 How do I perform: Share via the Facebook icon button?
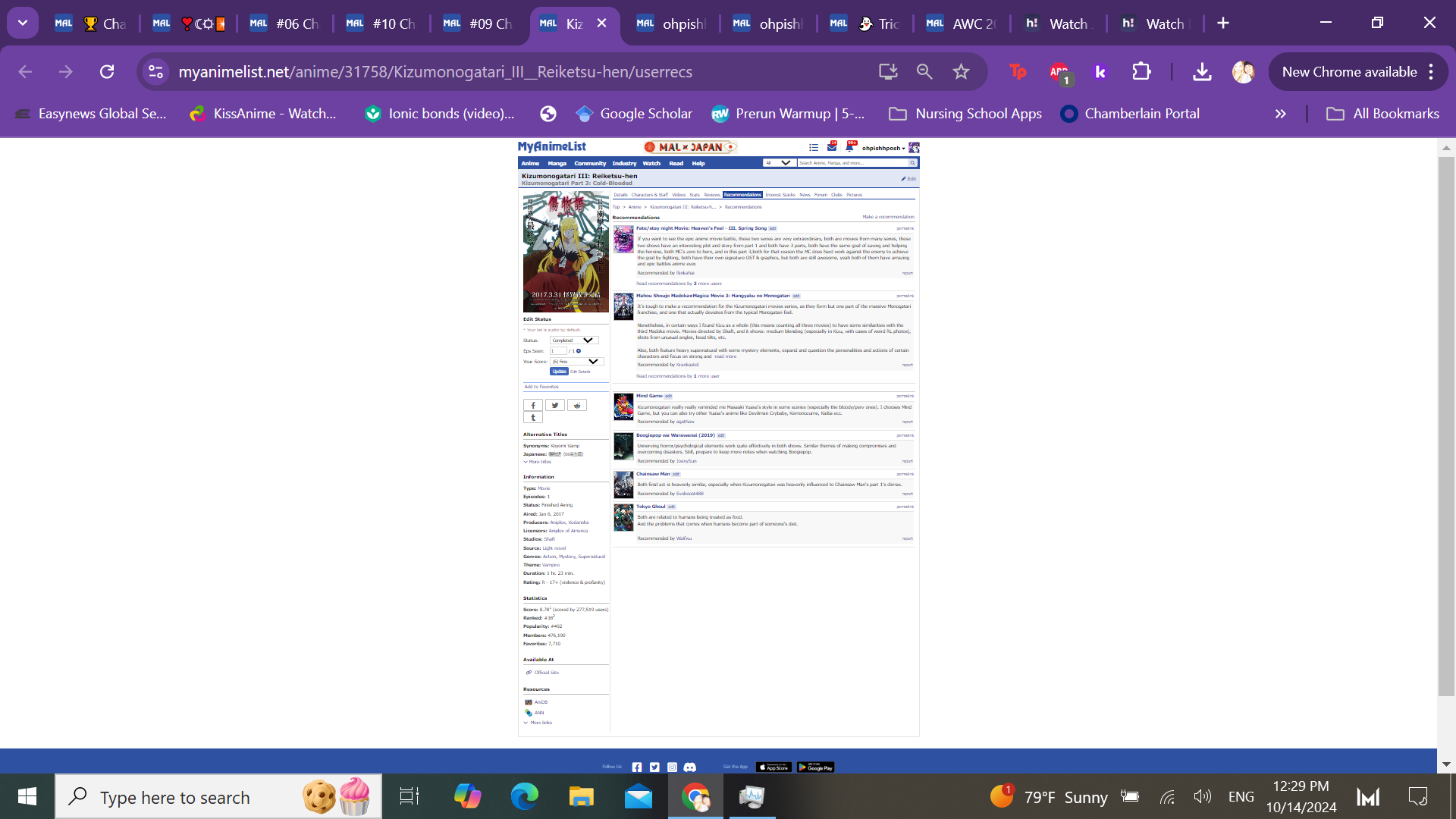533,406
